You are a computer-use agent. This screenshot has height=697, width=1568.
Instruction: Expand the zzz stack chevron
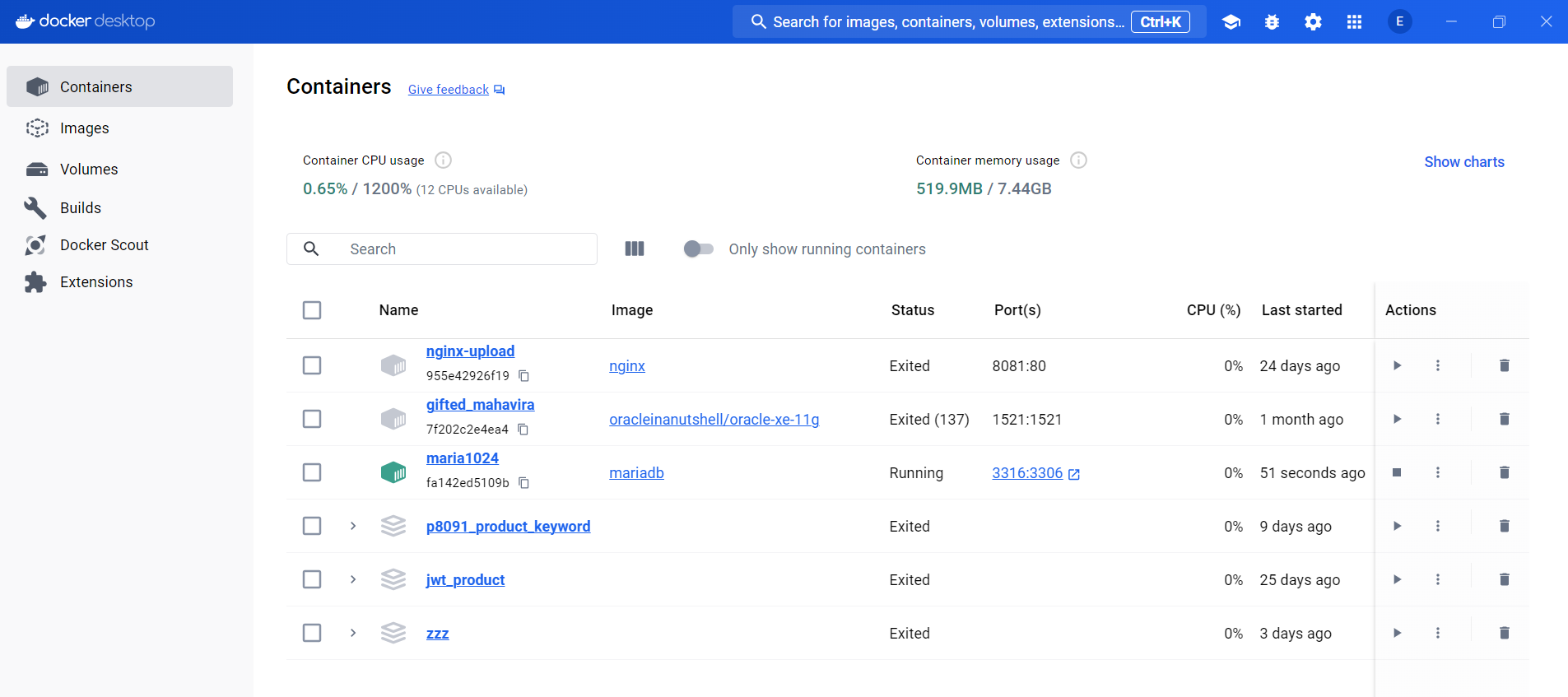click(x=353, y=633)
